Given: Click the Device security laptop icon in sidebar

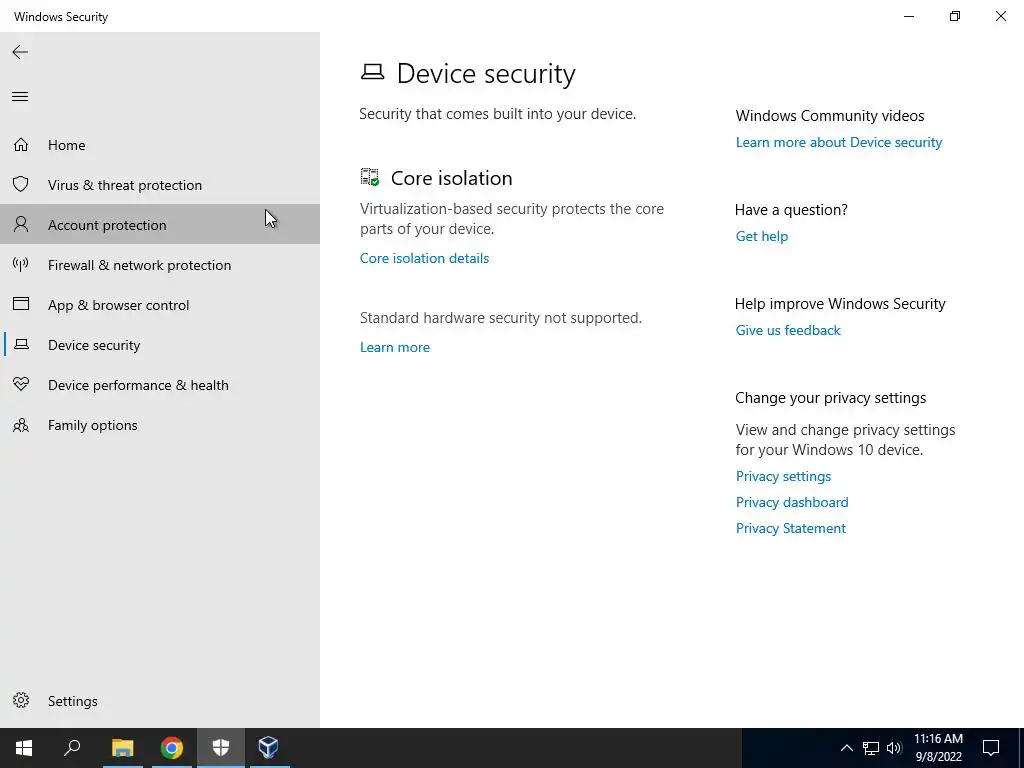Looking at the screenshot, I should [21, 344].
